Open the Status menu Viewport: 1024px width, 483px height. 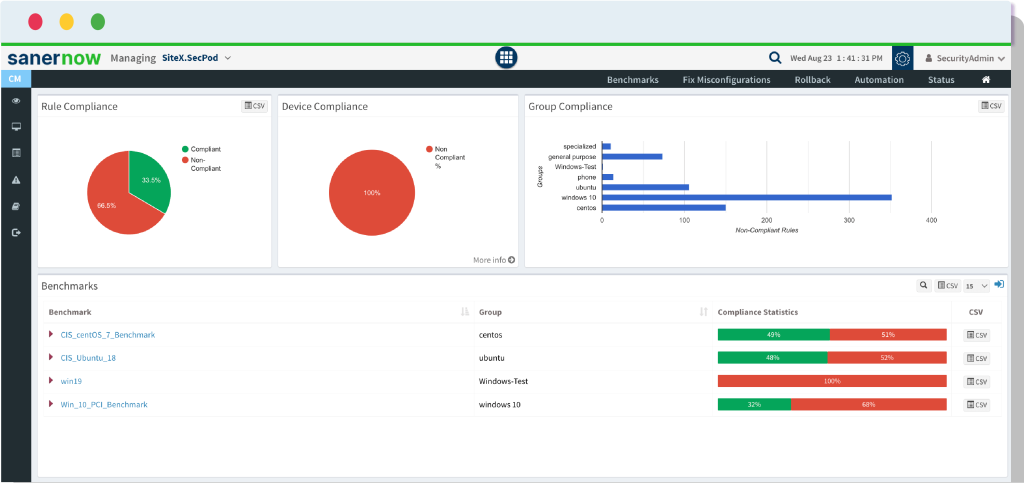point(941,80)
